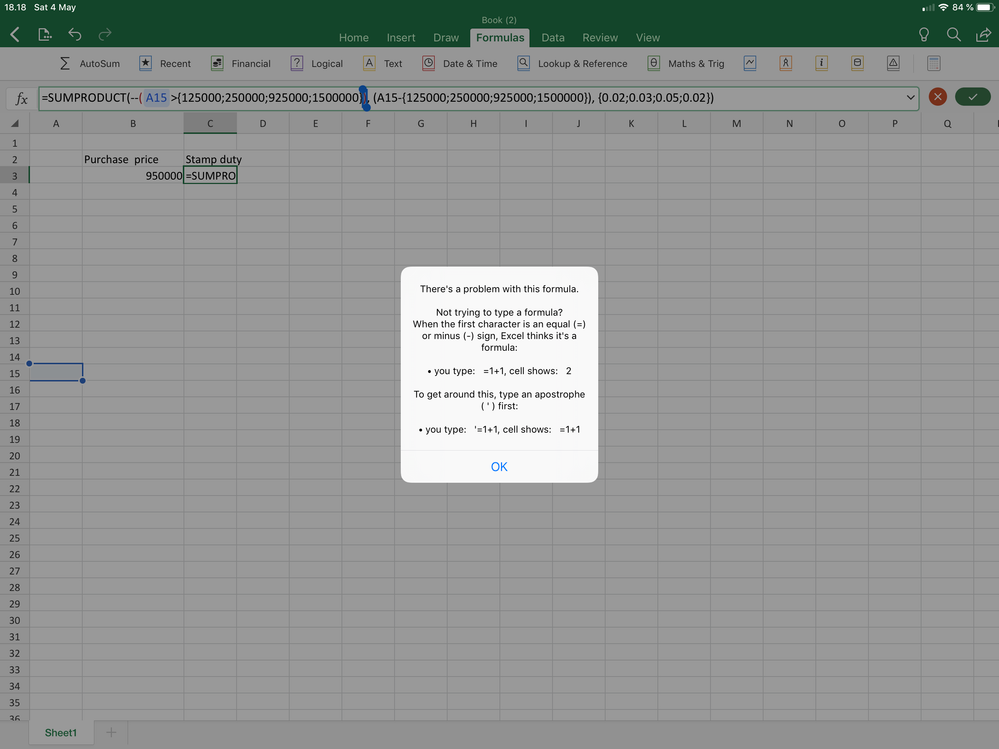Open Lookup & Reference functions

tap(572, 64)
